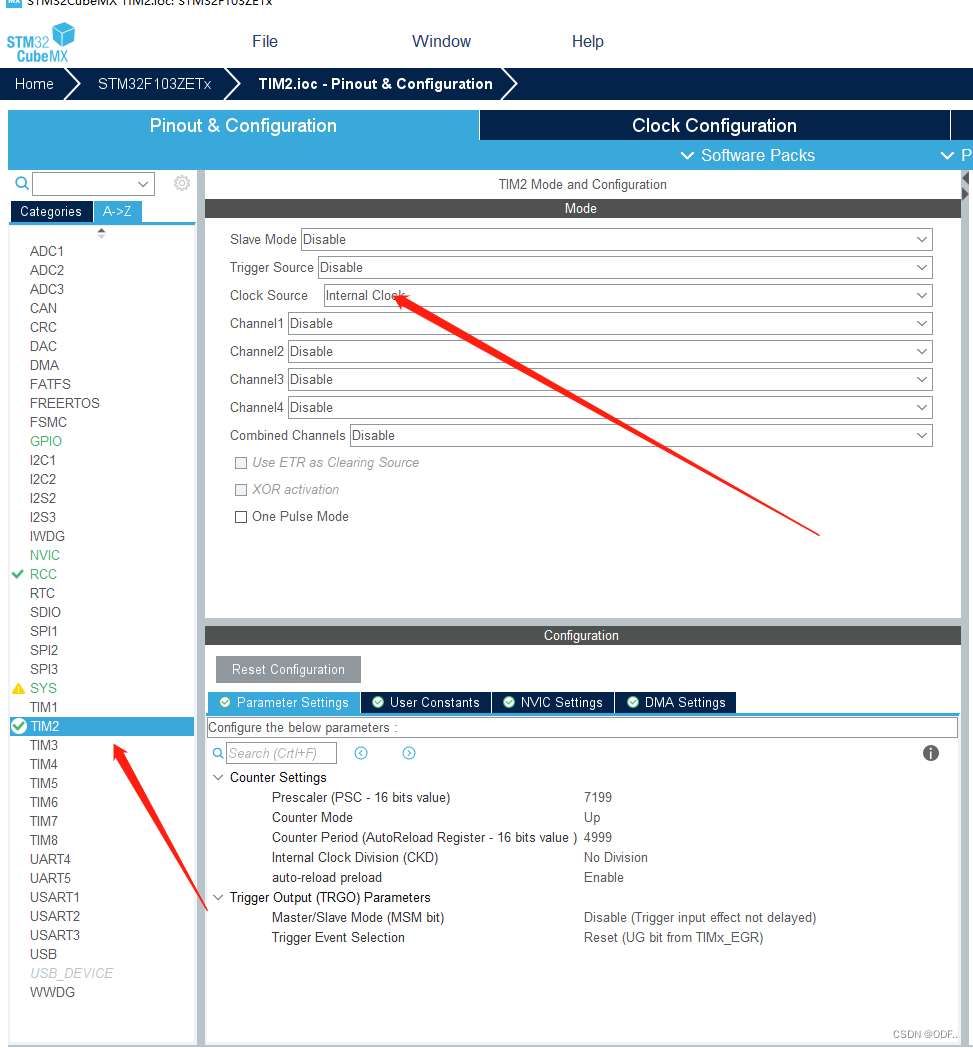
Task: Select Pinout & Configuration tab
Action: pos(243,126)
